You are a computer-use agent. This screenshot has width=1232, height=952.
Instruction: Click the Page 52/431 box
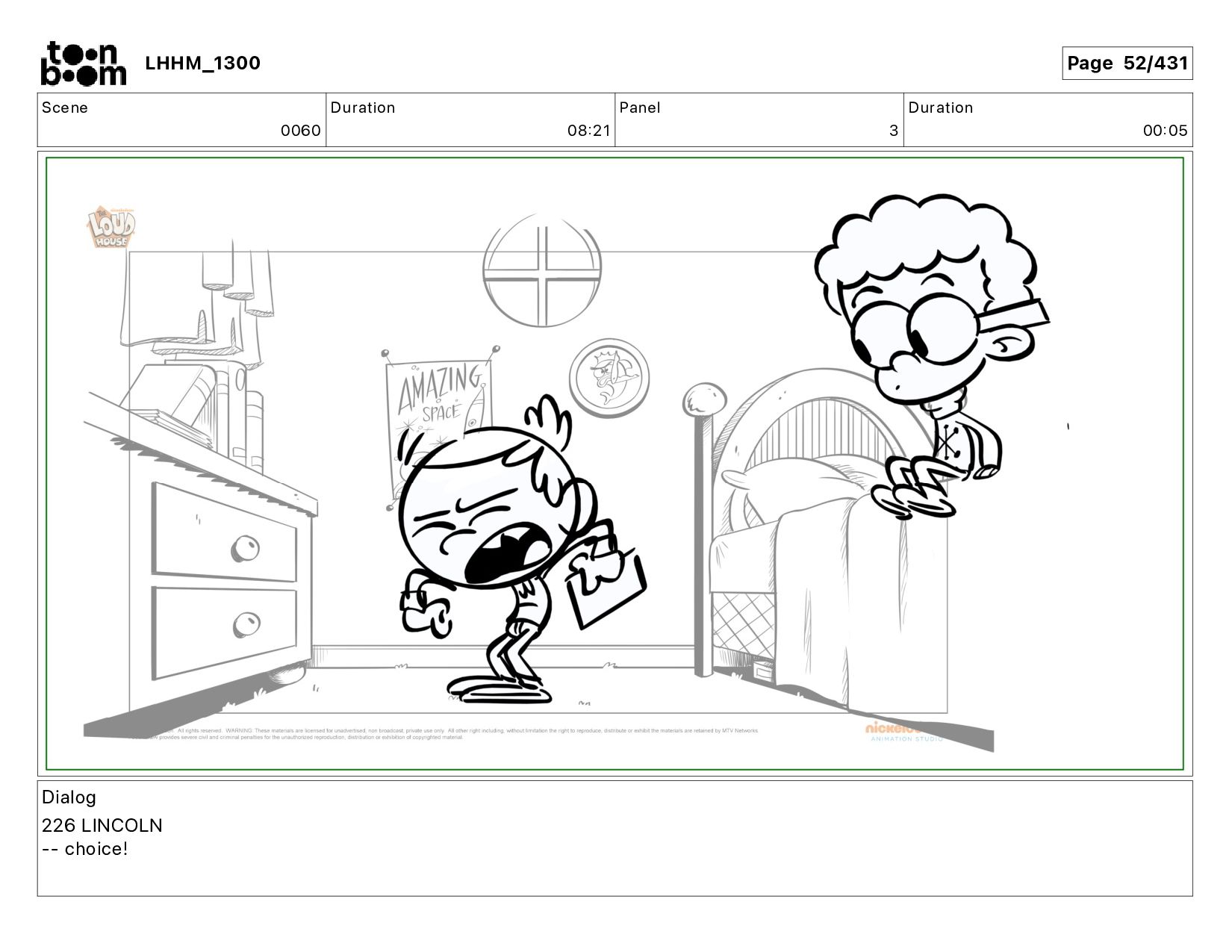coord(1127,63)
